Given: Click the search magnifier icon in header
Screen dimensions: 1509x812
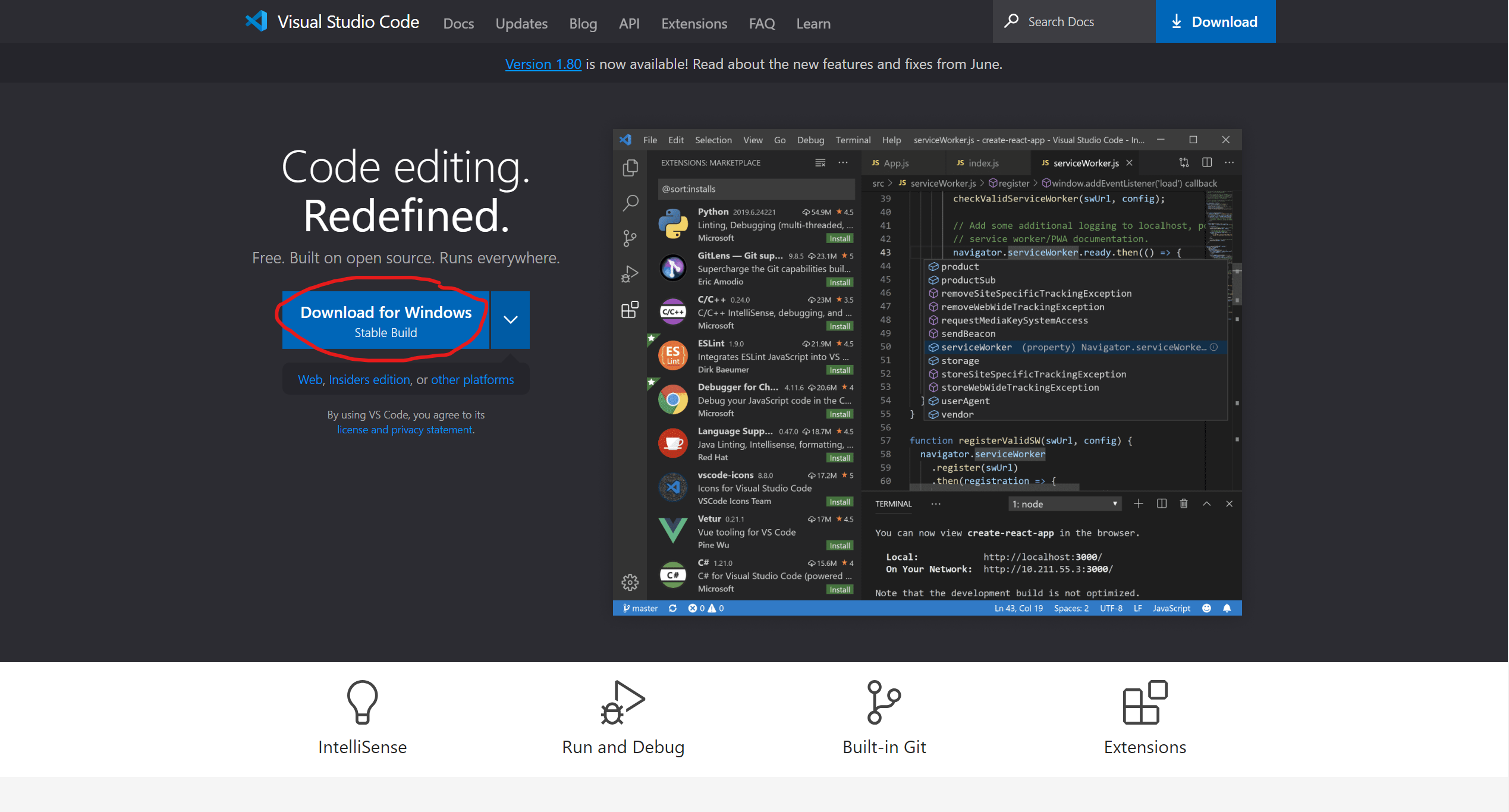Looking at the screenshot, I should (1011, 21).
